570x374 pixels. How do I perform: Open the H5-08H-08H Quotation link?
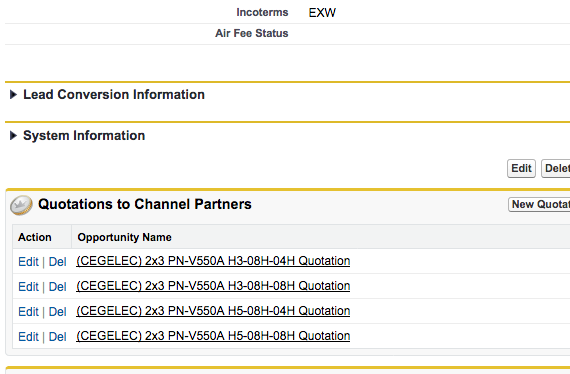coord(213,336)
